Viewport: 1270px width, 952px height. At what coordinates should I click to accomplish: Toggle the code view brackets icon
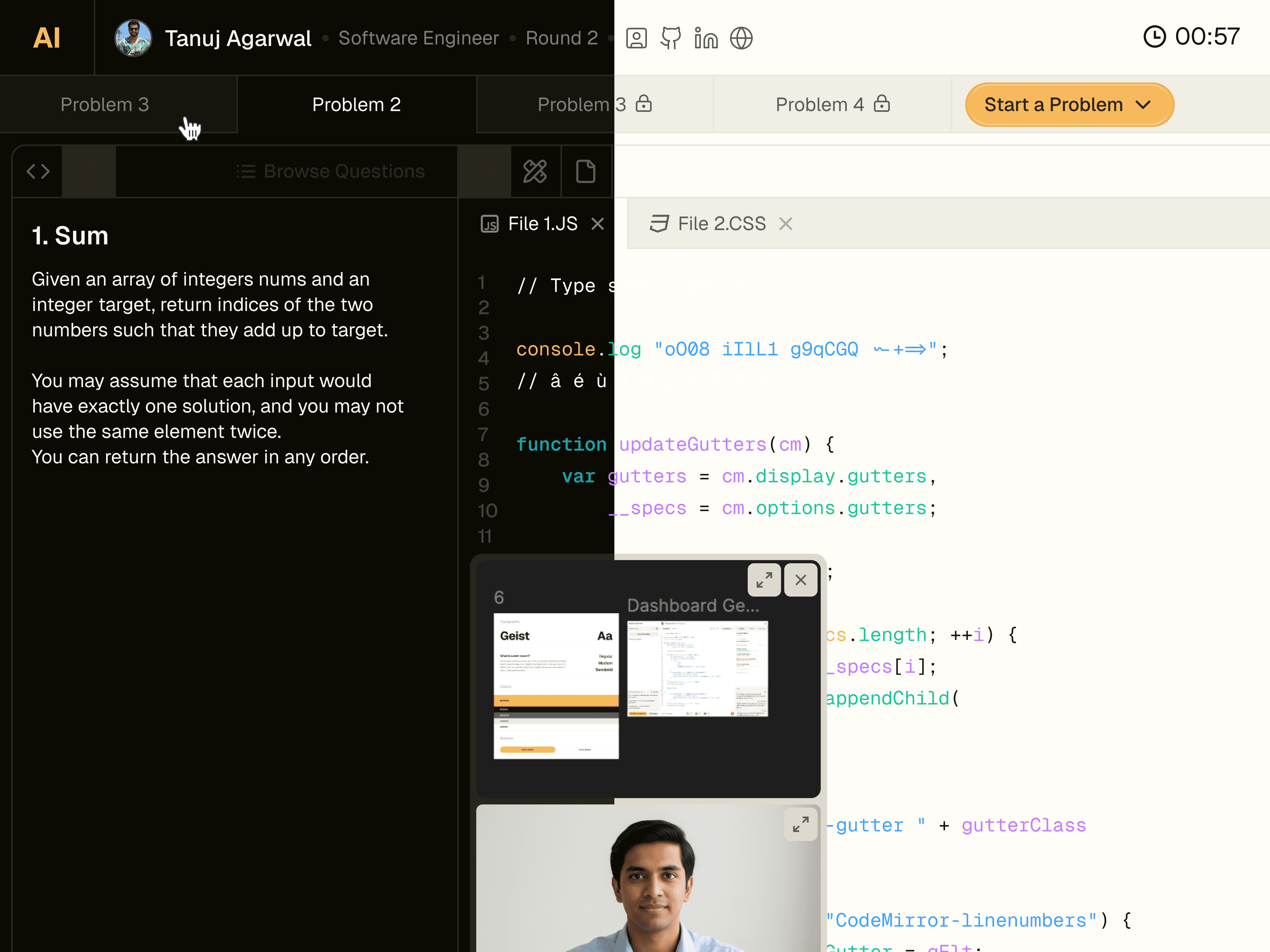pyautogui.click(x=38, y=171)
